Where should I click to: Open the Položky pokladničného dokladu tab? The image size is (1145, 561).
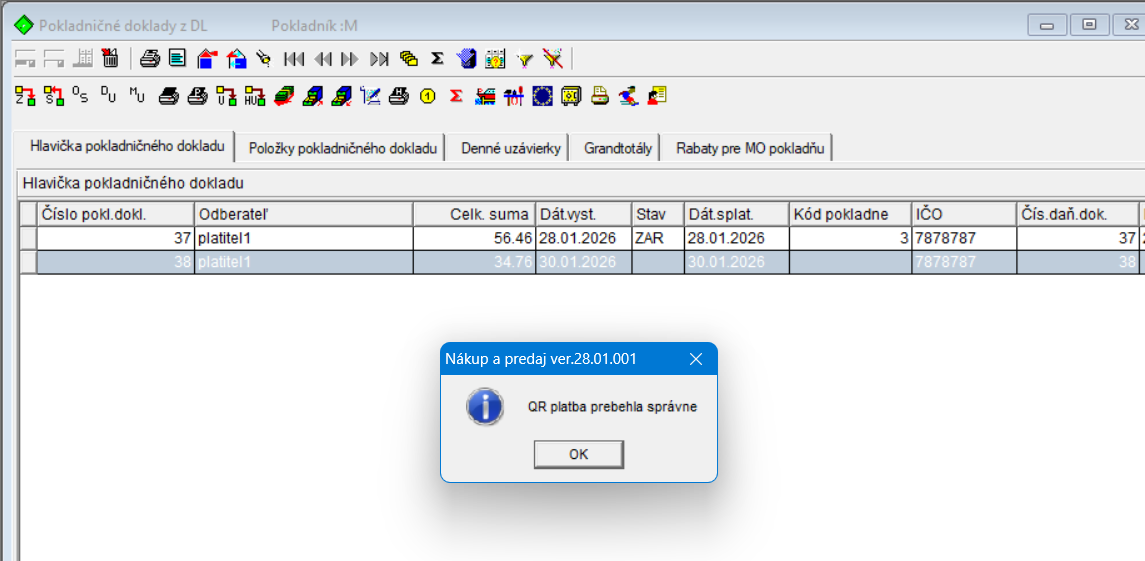pos(343,148)
